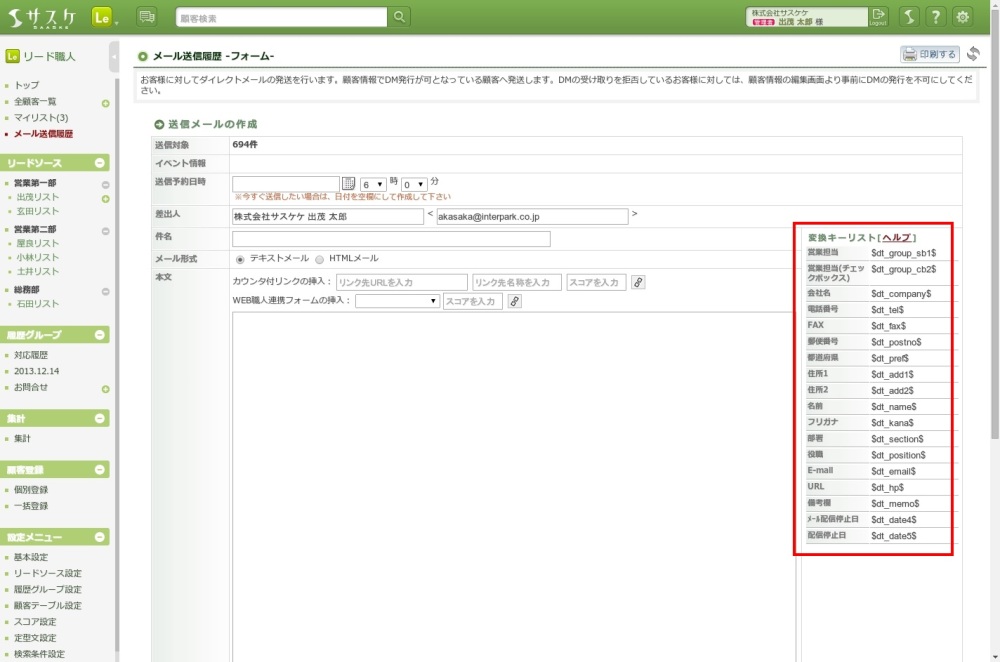Collapse the 履歴グループ sidebar section
The width and height of the screenshot is (1000, 662).
click(100, 335)
